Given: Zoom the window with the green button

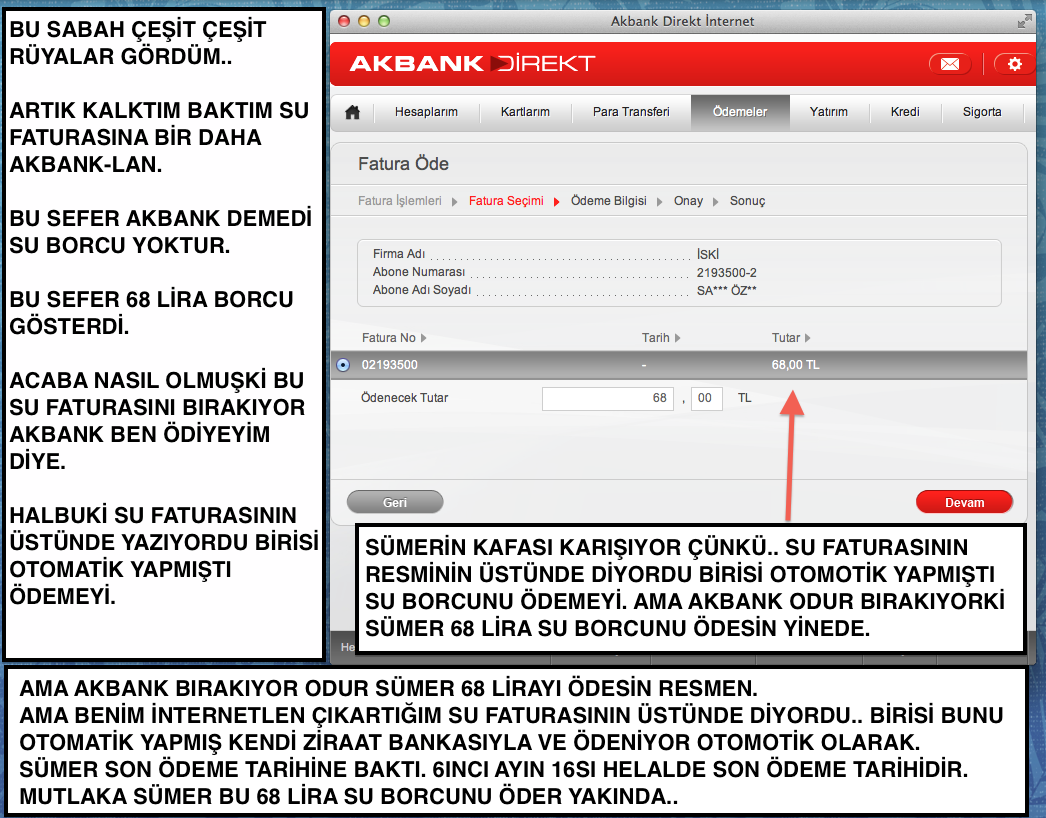Looking at the screenshot, I should point(384,21).
